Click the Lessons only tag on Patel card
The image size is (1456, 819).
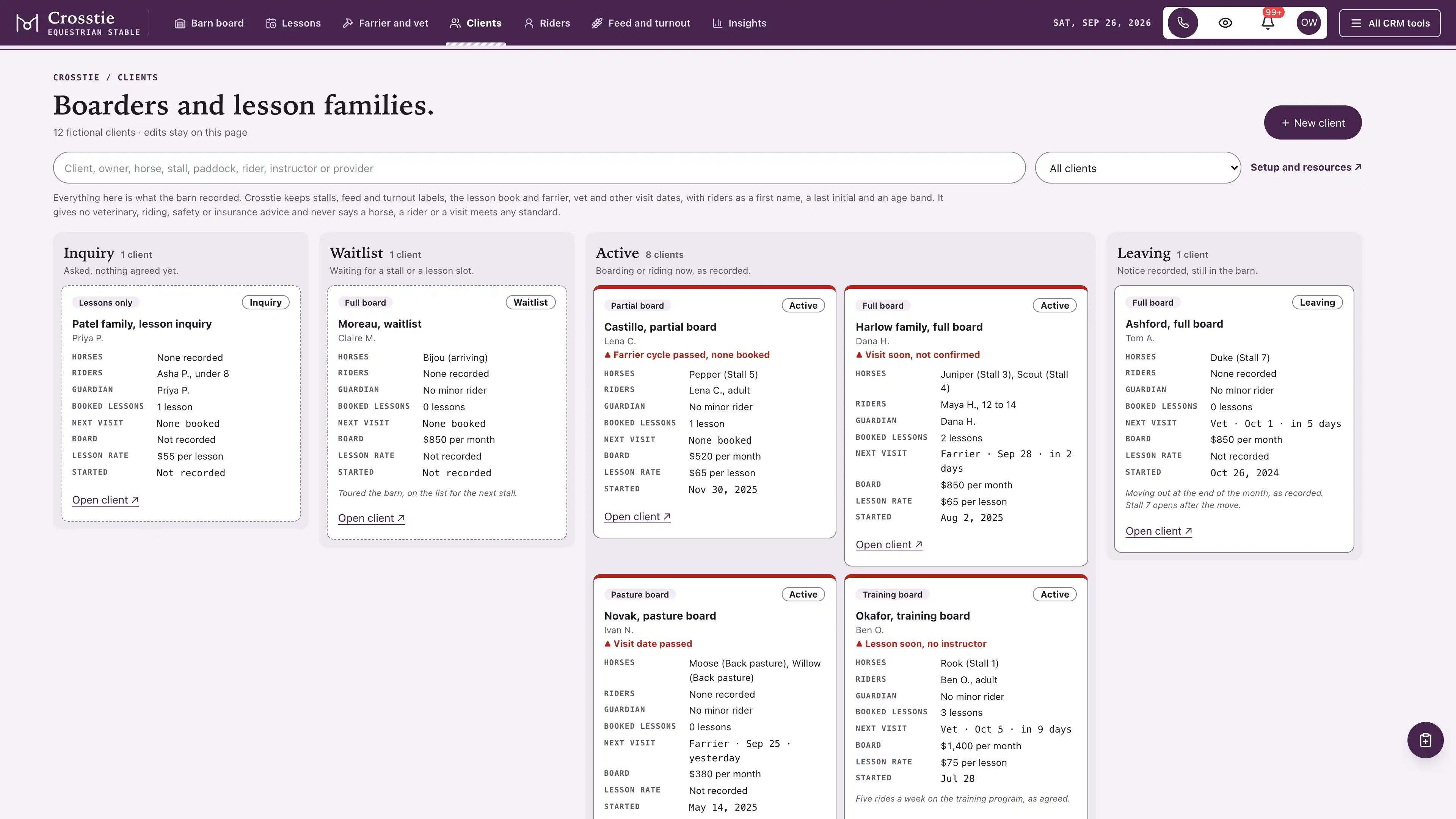point(105,303)
